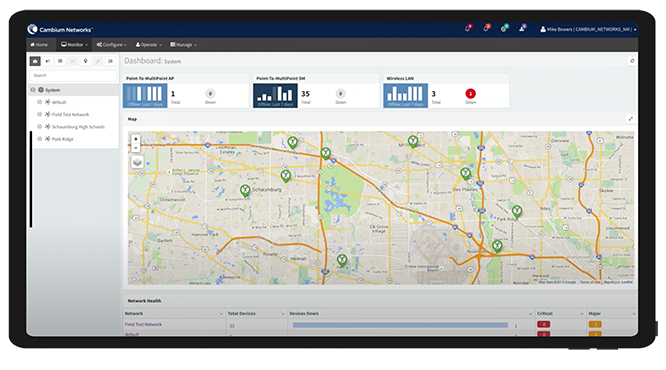Expand the Mike Bowers account menu
666x370 pixels.
click(x=588, y=29)
